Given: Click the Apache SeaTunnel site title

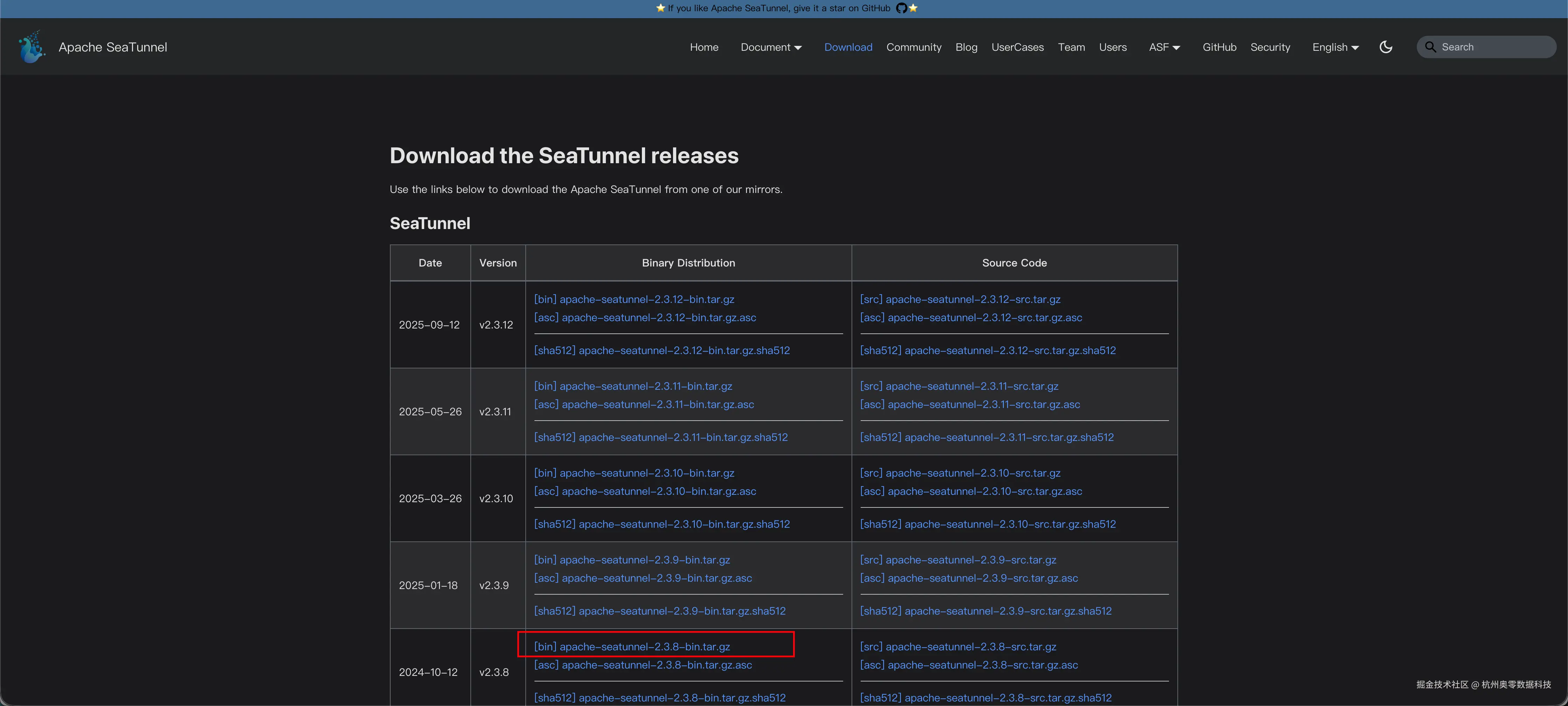Looking at the screenshot, I should click(x=113, y=47).
